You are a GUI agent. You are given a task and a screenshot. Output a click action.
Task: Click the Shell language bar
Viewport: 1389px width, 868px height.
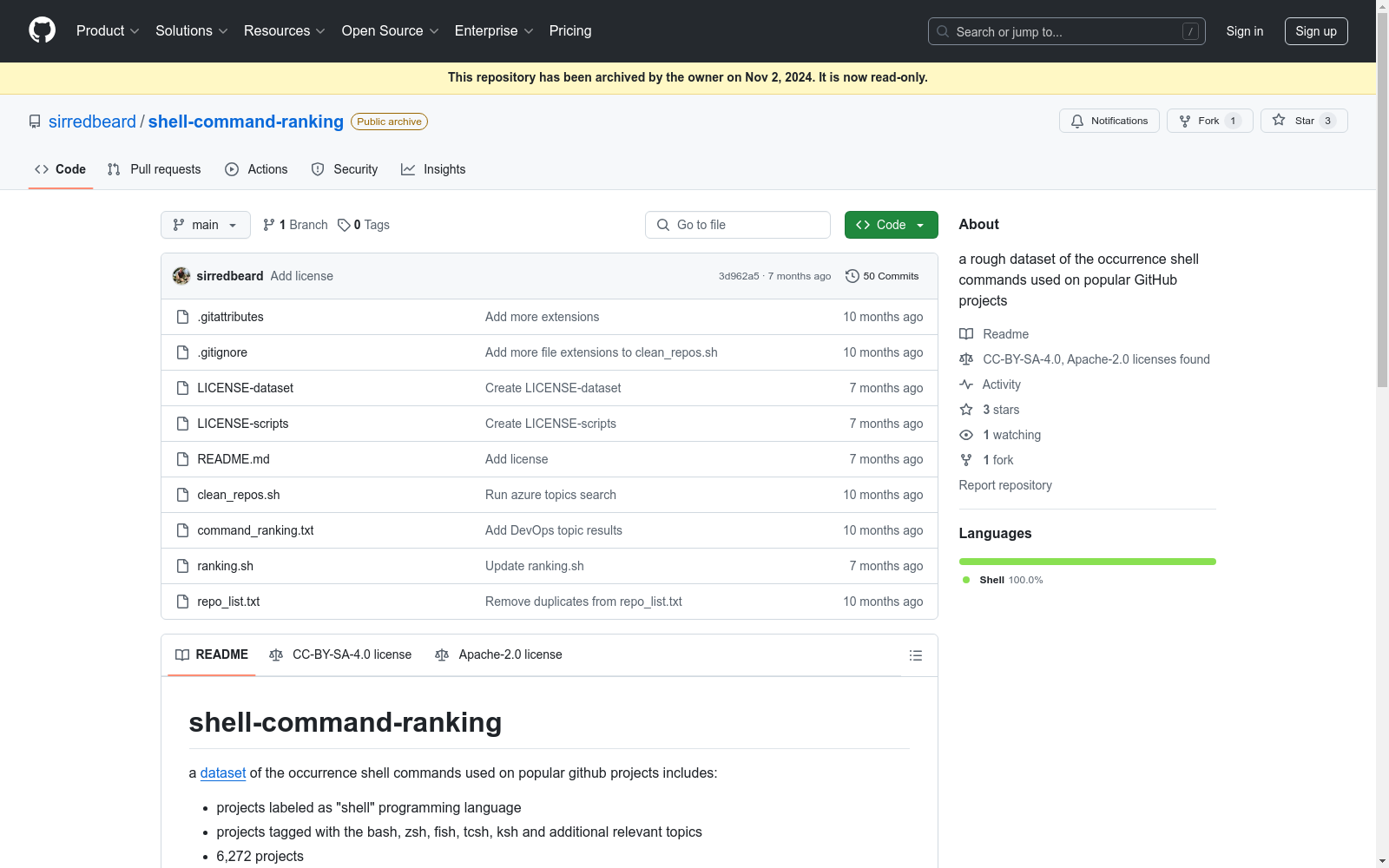point(1088,562)
